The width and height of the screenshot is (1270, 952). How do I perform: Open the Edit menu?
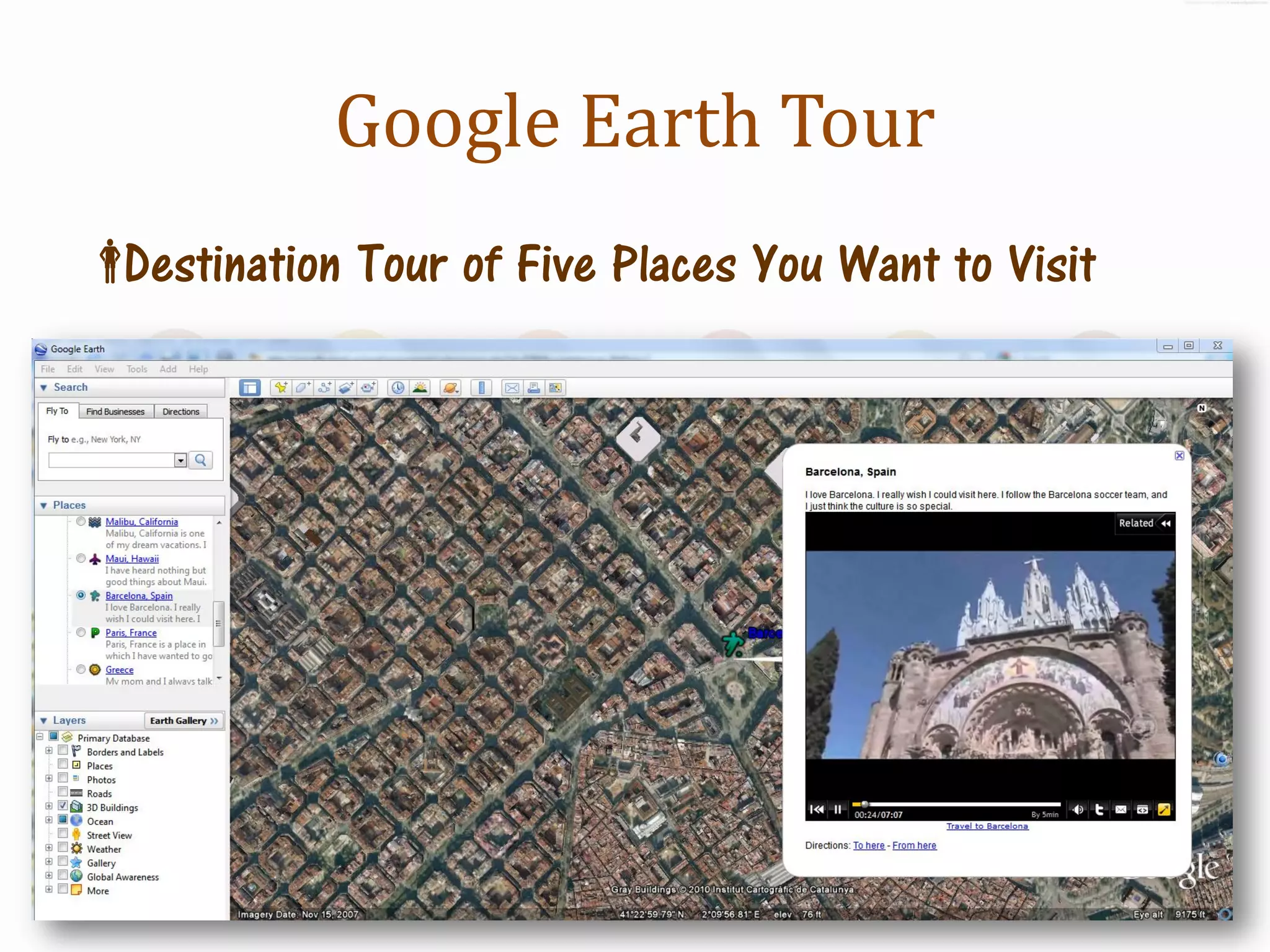74,369
